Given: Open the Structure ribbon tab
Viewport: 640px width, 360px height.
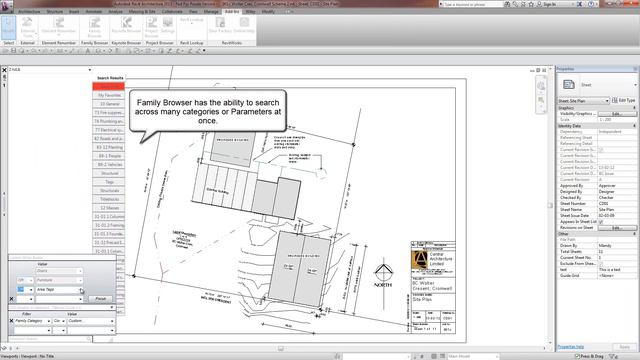Looking at the screenshot, I should (x=55, y=12).
